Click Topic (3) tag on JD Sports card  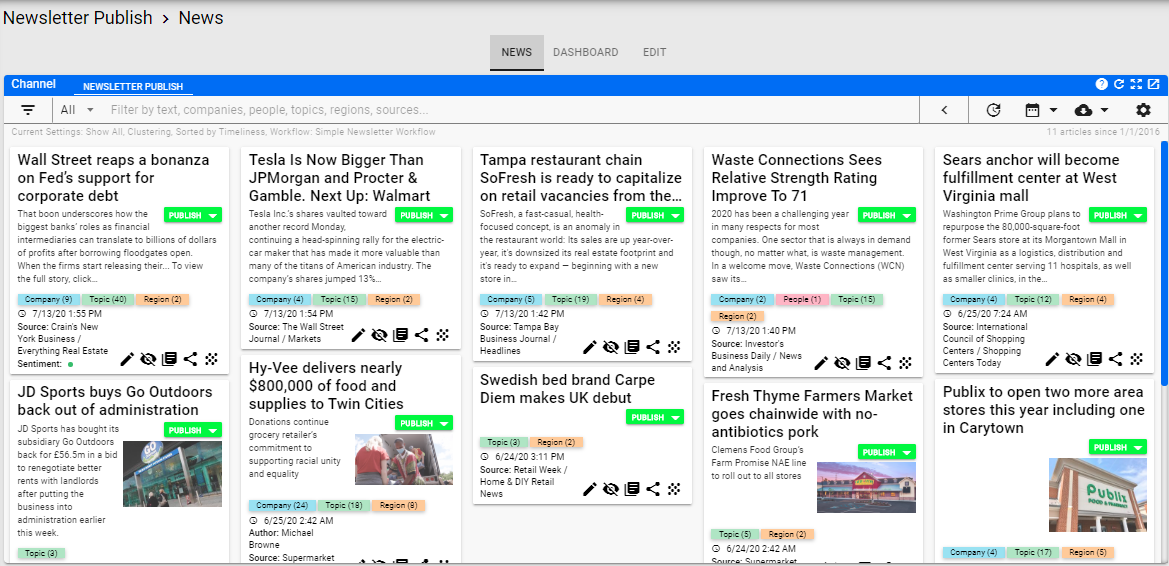point(41,554)
